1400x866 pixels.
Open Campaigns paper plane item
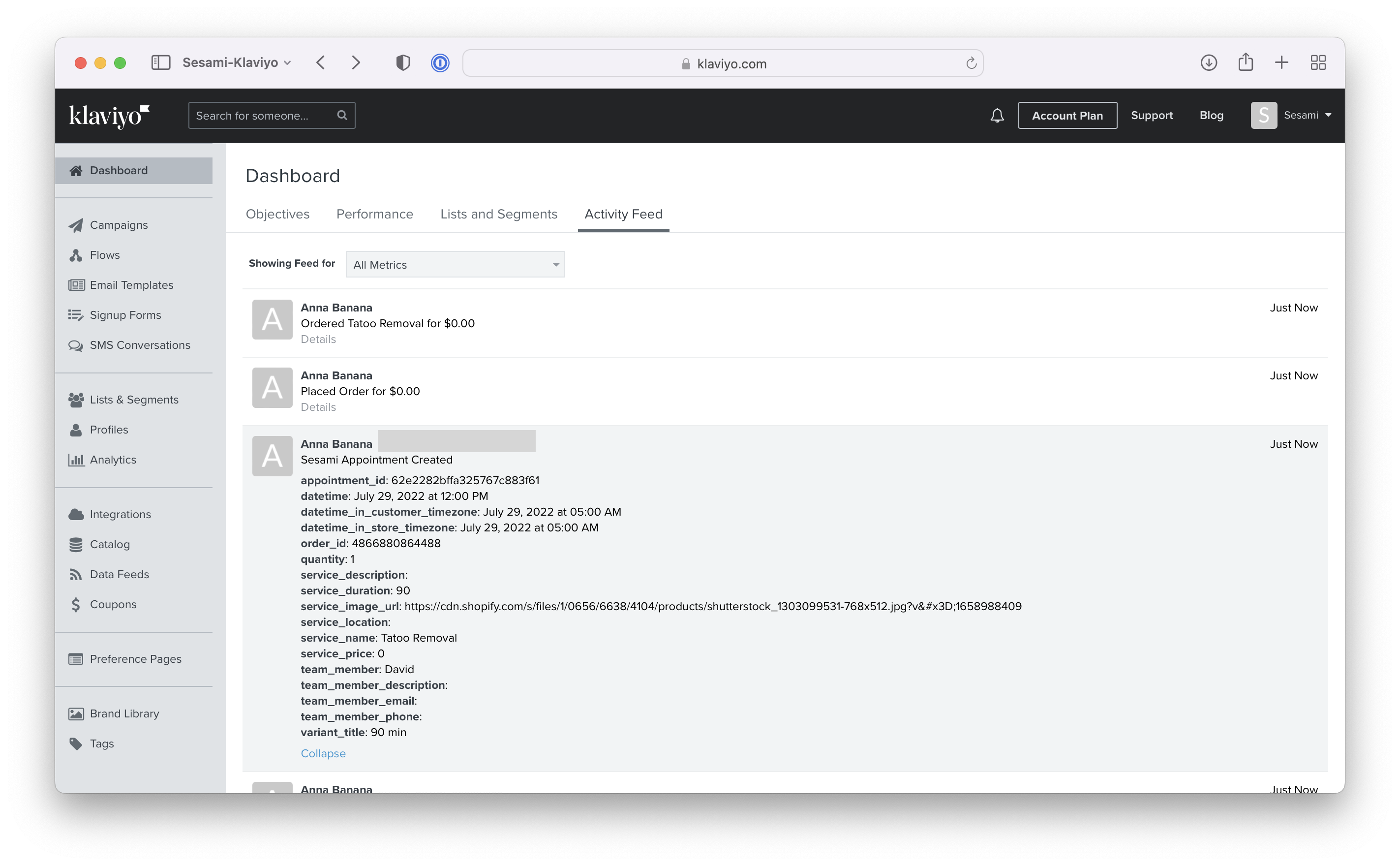tap(118, 225)
